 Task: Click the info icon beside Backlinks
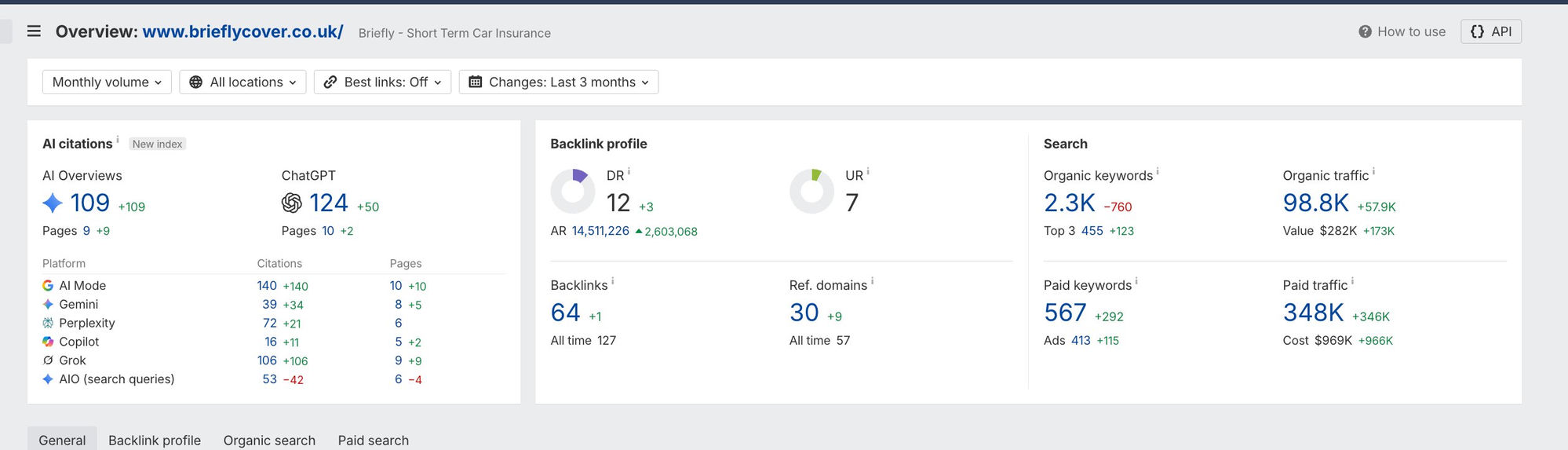click(613, 281)
